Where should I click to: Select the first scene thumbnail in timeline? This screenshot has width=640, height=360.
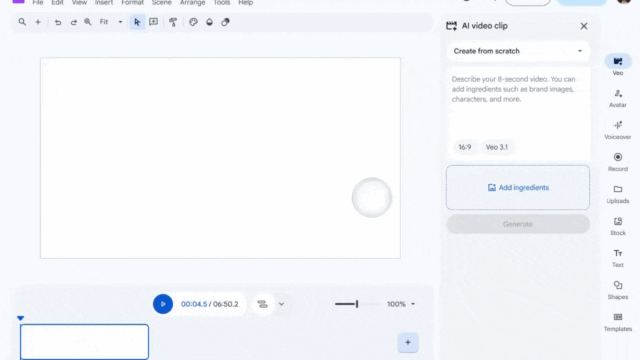point(84,342)
